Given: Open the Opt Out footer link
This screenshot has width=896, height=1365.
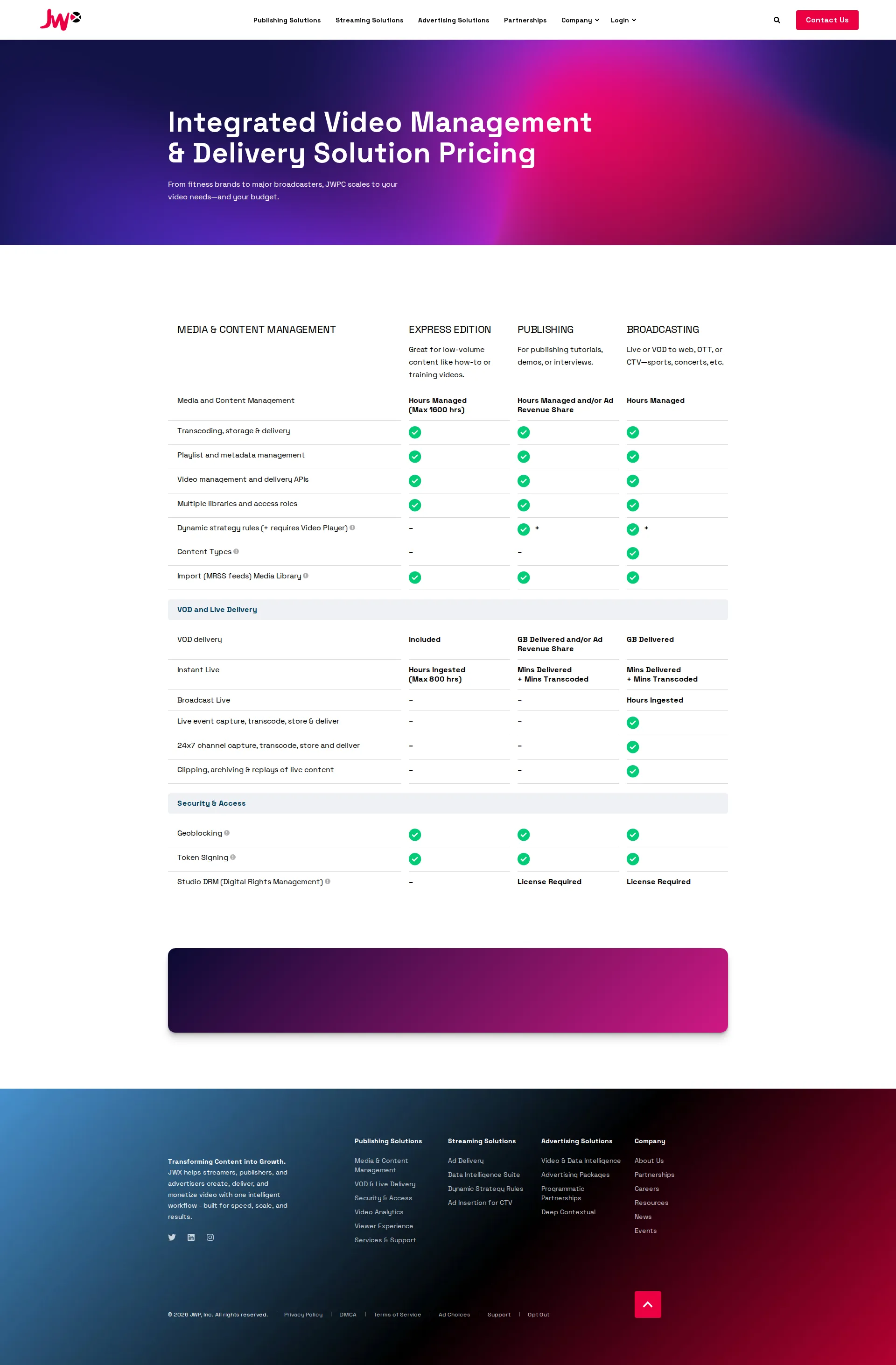Looking at the screenshot, I should coord(538,1315).
